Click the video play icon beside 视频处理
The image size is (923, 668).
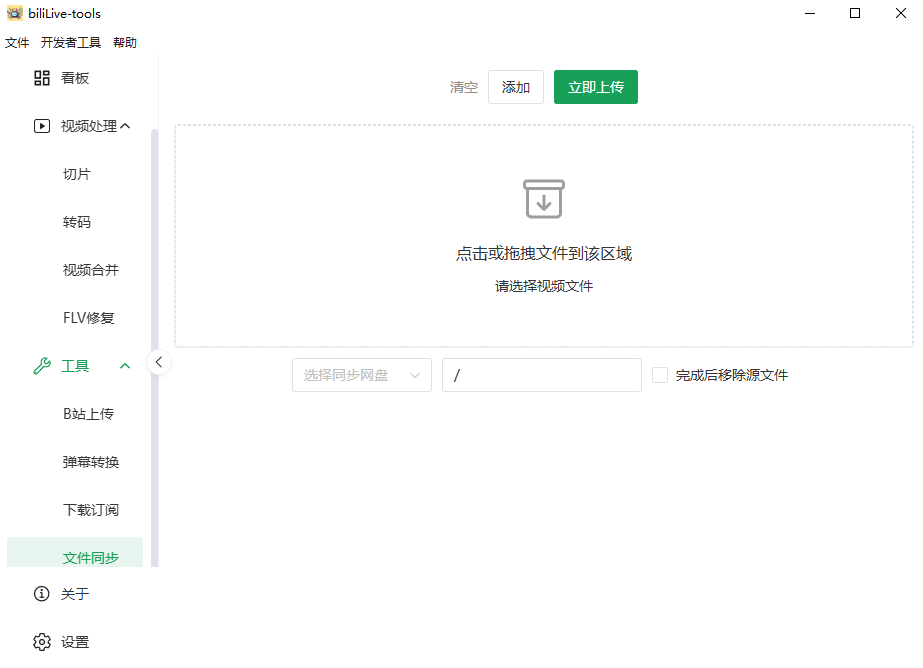pos(42,126)
